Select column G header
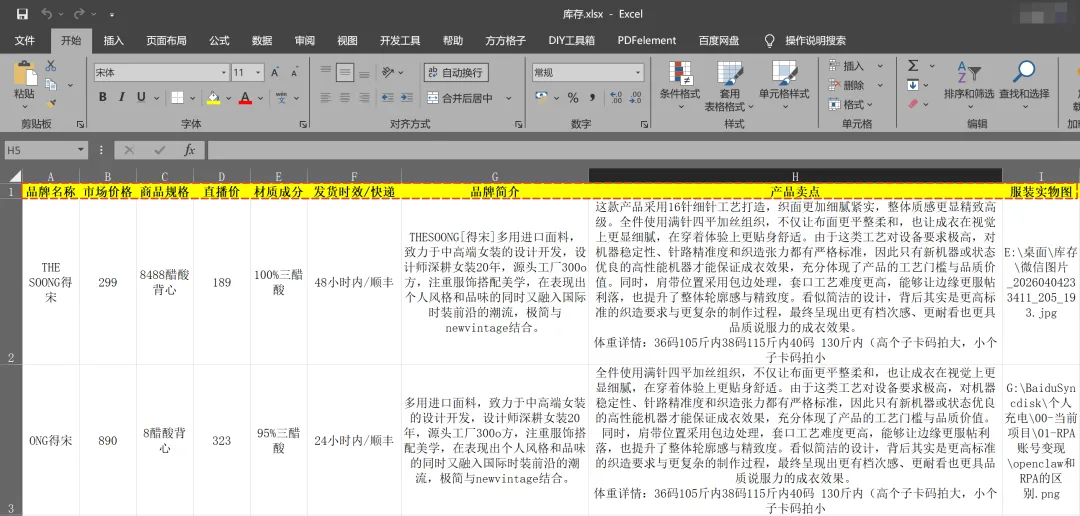Image resolution: width=1080 pixels, height=516 pixels. pos(495,176)
